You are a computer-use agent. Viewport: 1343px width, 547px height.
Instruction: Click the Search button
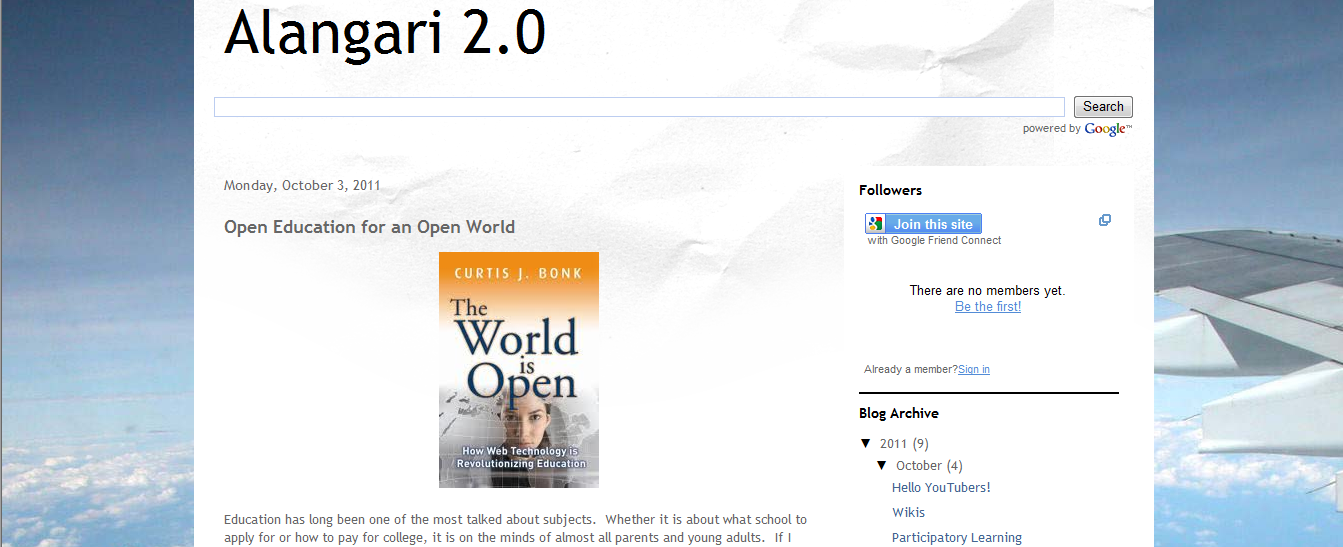coord(1103,107)
